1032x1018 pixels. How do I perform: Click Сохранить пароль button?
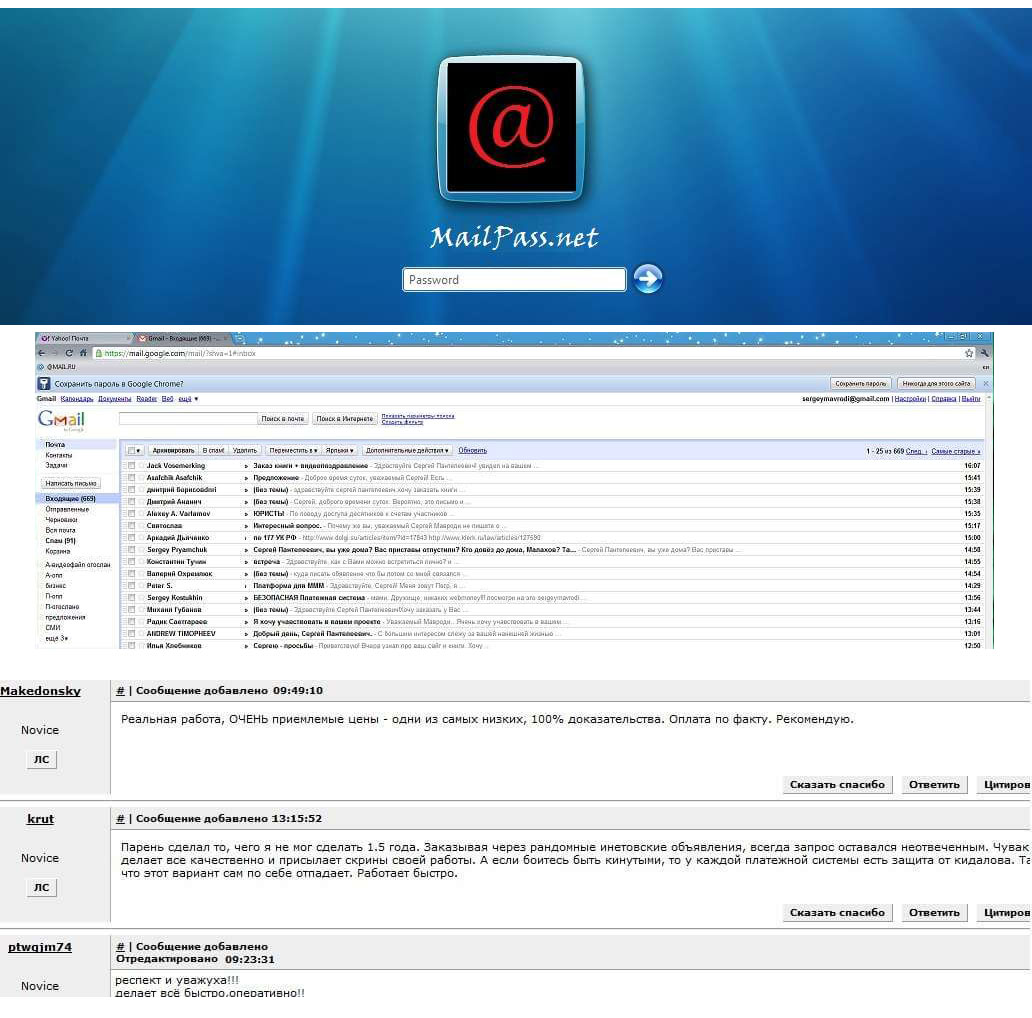[860, 384]
